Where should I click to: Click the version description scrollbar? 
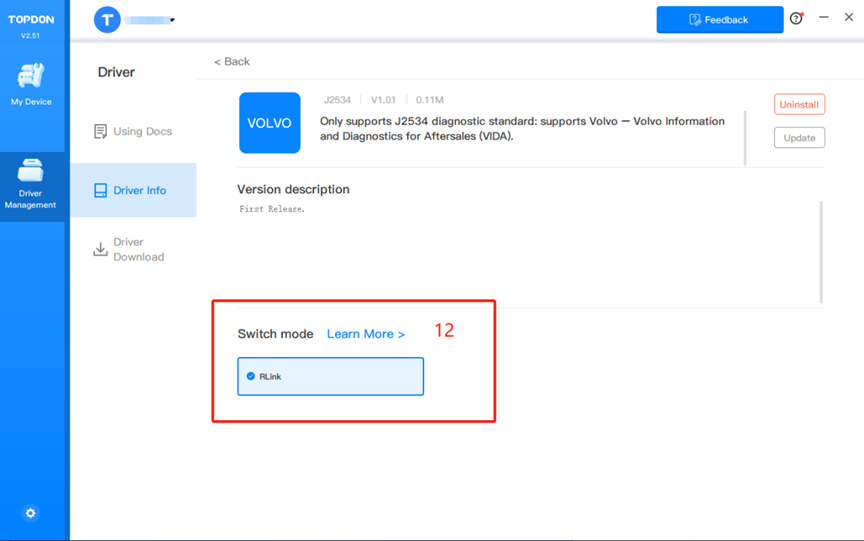coord(820,252)
